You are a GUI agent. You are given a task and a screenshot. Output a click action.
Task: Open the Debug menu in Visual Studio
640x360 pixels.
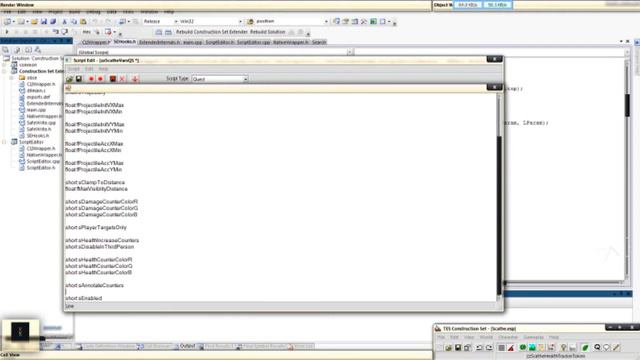pos(93,12)
